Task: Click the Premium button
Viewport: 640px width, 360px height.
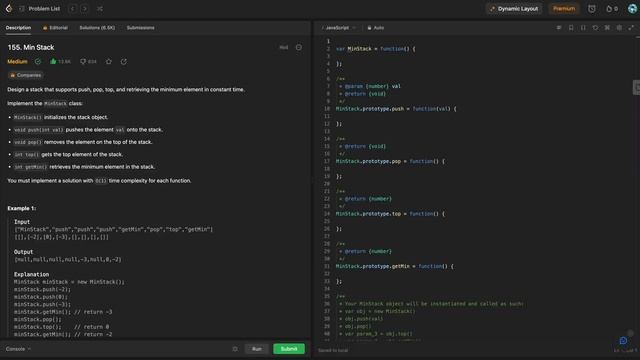Action: 564,9
